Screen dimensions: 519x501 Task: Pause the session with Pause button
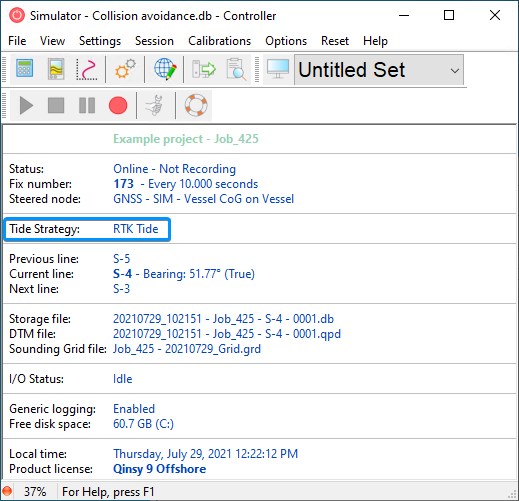coord(87,105)
